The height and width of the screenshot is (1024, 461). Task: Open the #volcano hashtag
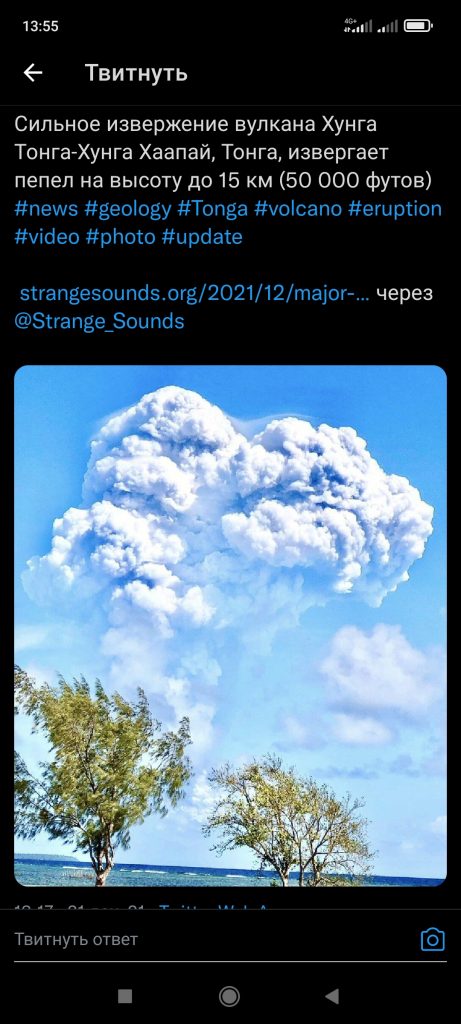(x=298, y=209)
